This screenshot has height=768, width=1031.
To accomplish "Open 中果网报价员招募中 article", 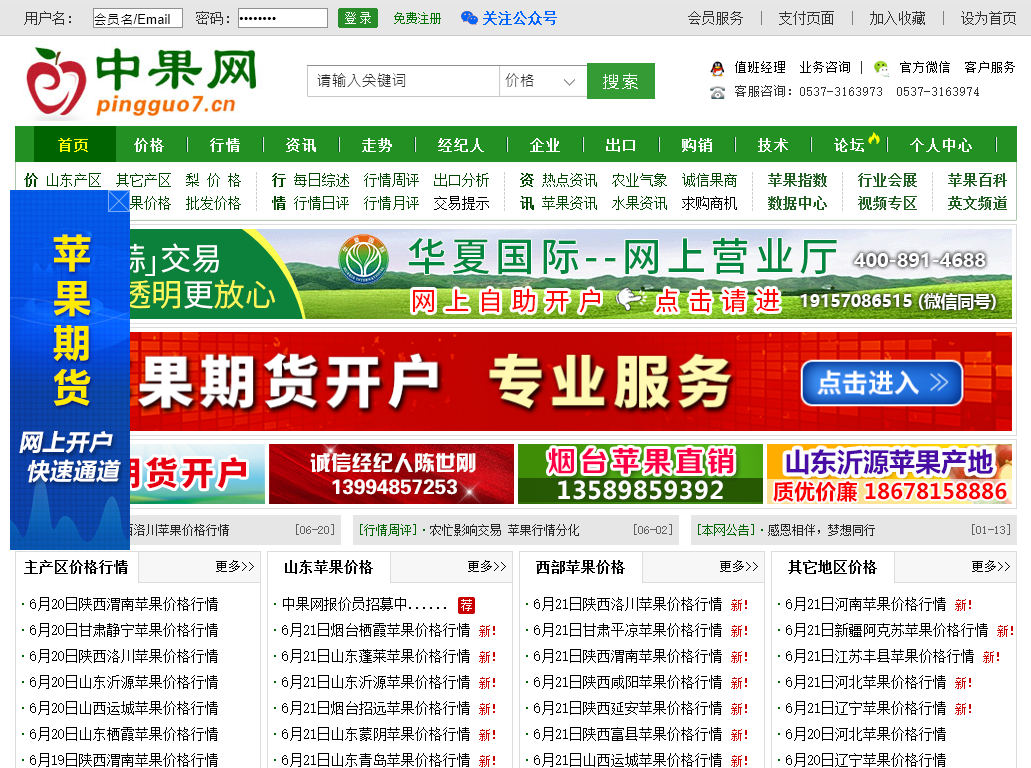I will coord(364,604).
